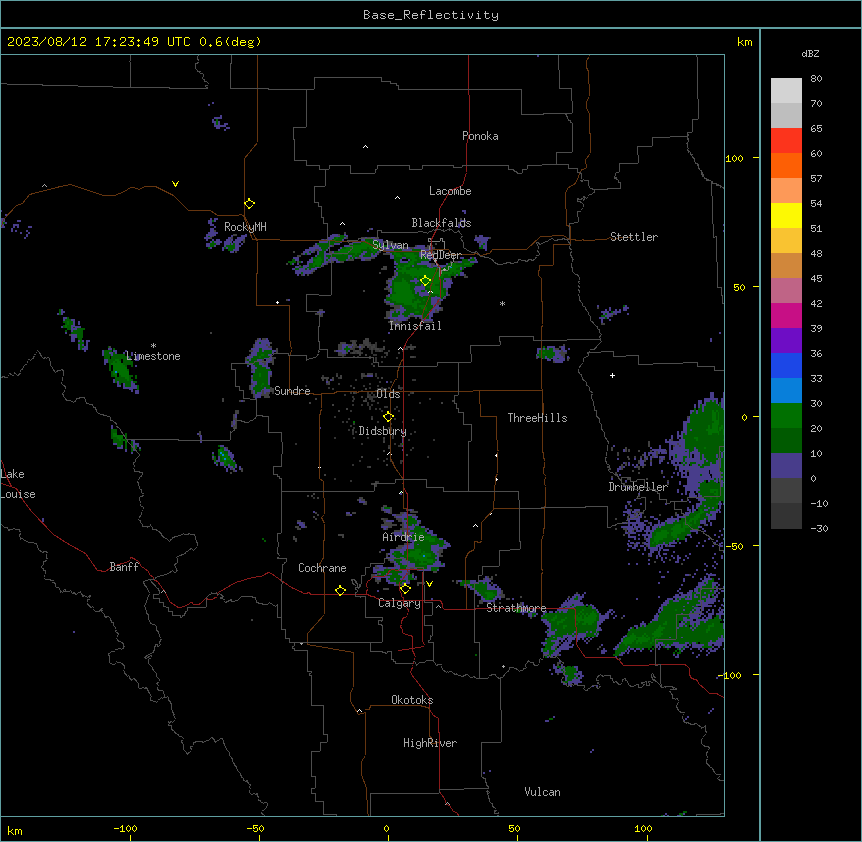
Task: Click the Cochrane label
Action: 322,568
